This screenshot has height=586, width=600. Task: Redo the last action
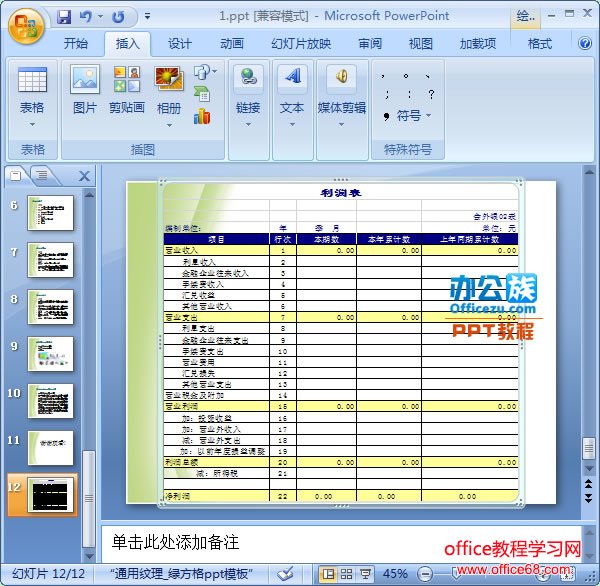click(118, 16)
